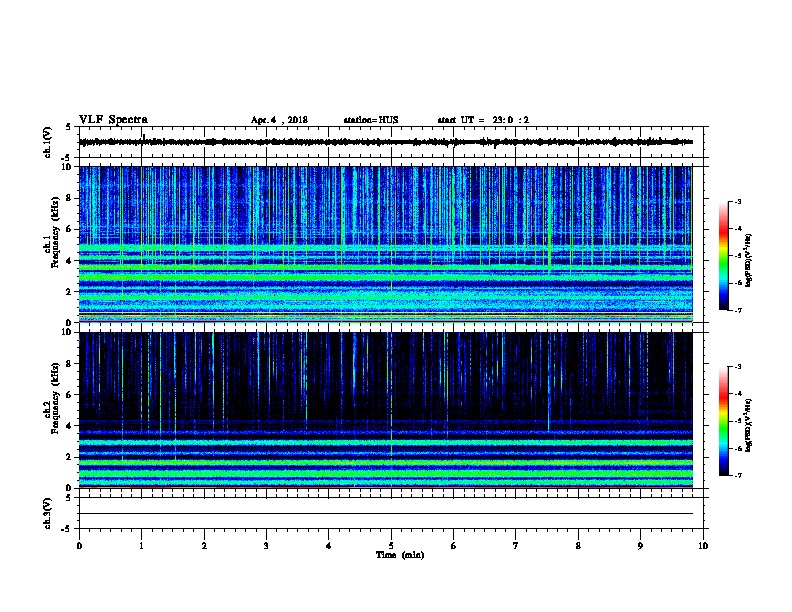Click the "-7" label on ch.2 color bar
This screenshot has height=612, width=792.
[x=737, y=475]
